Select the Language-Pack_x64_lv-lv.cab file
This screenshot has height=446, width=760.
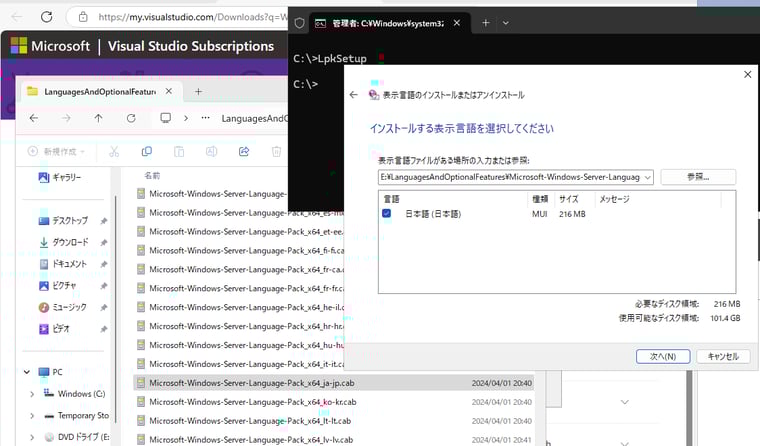pyautogui.click(x=333, y=440)
